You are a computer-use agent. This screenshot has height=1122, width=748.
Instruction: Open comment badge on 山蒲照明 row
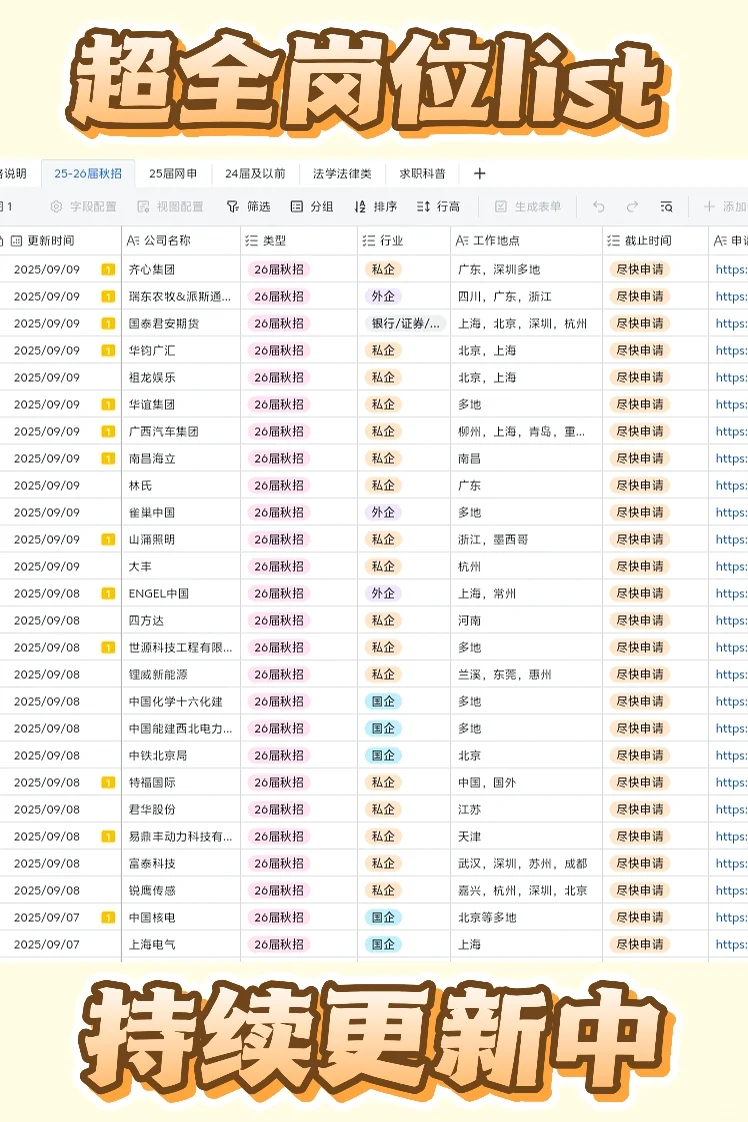click(108, 540)
